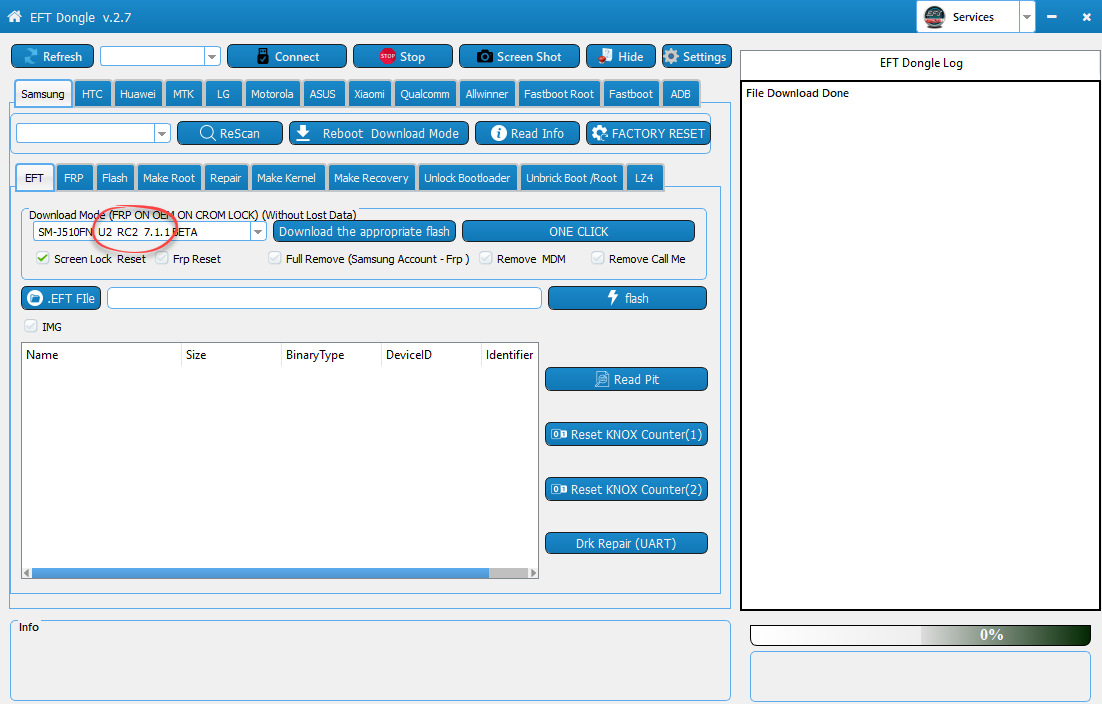Image resolution: width=1102 pixels, height=704 pixels.
Task: Click the BinaryType column header
Action: 331,355
